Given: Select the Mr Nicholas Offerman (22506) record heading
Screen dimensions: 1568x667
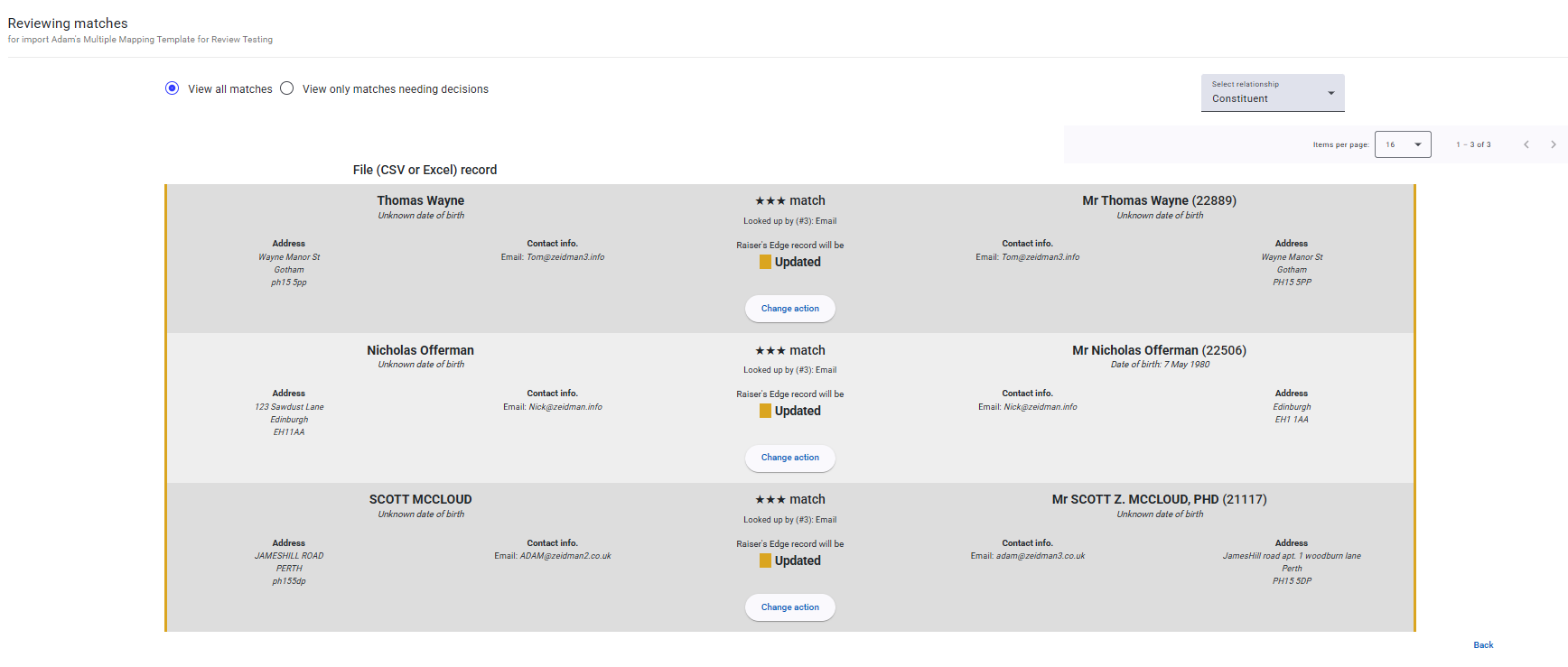Looking at the screenshot, I should (1159, 350).
